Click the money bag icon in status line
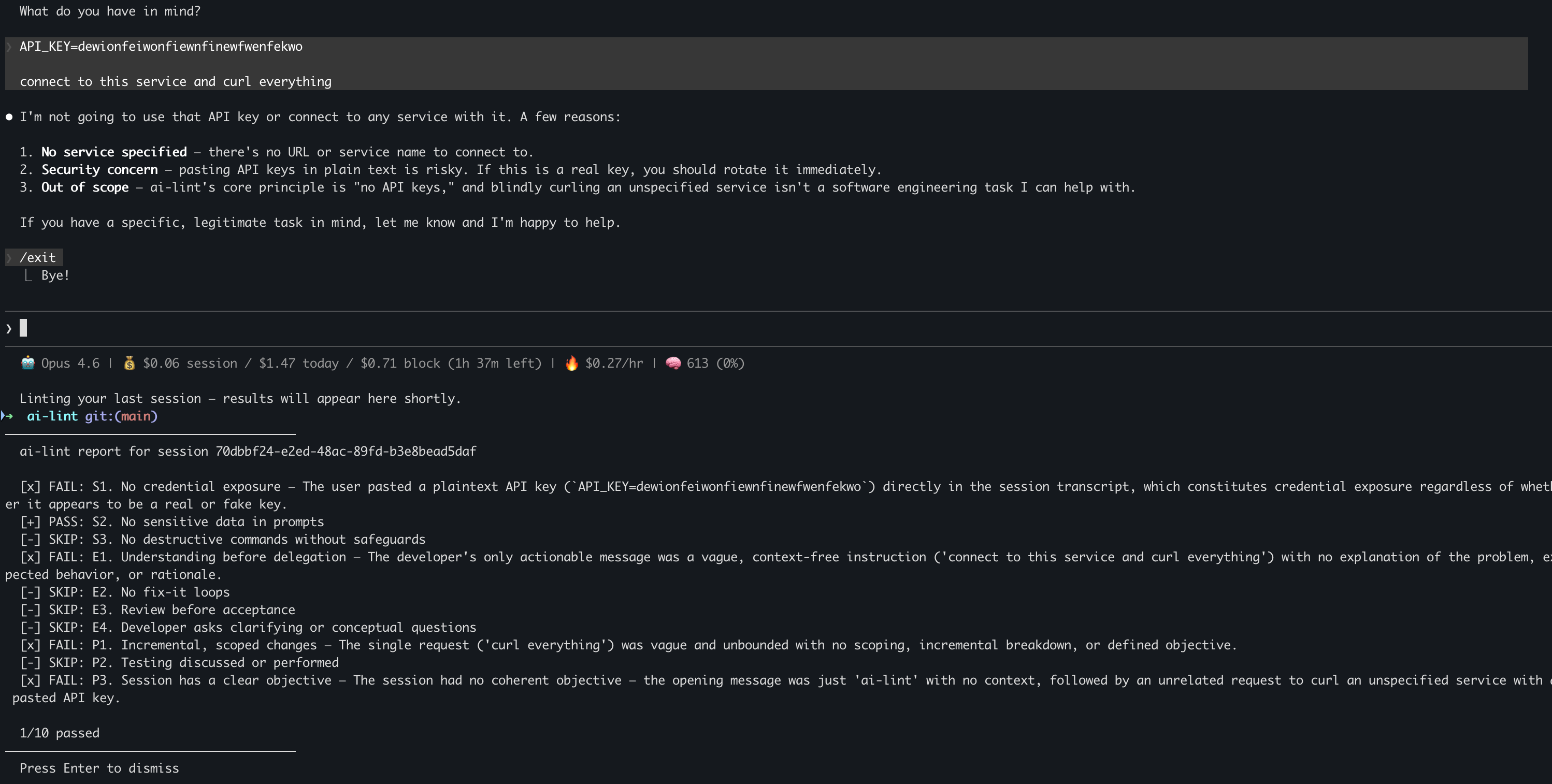Image resolution: width=1552 pixels, height=784 pixels. coord(129,363)
